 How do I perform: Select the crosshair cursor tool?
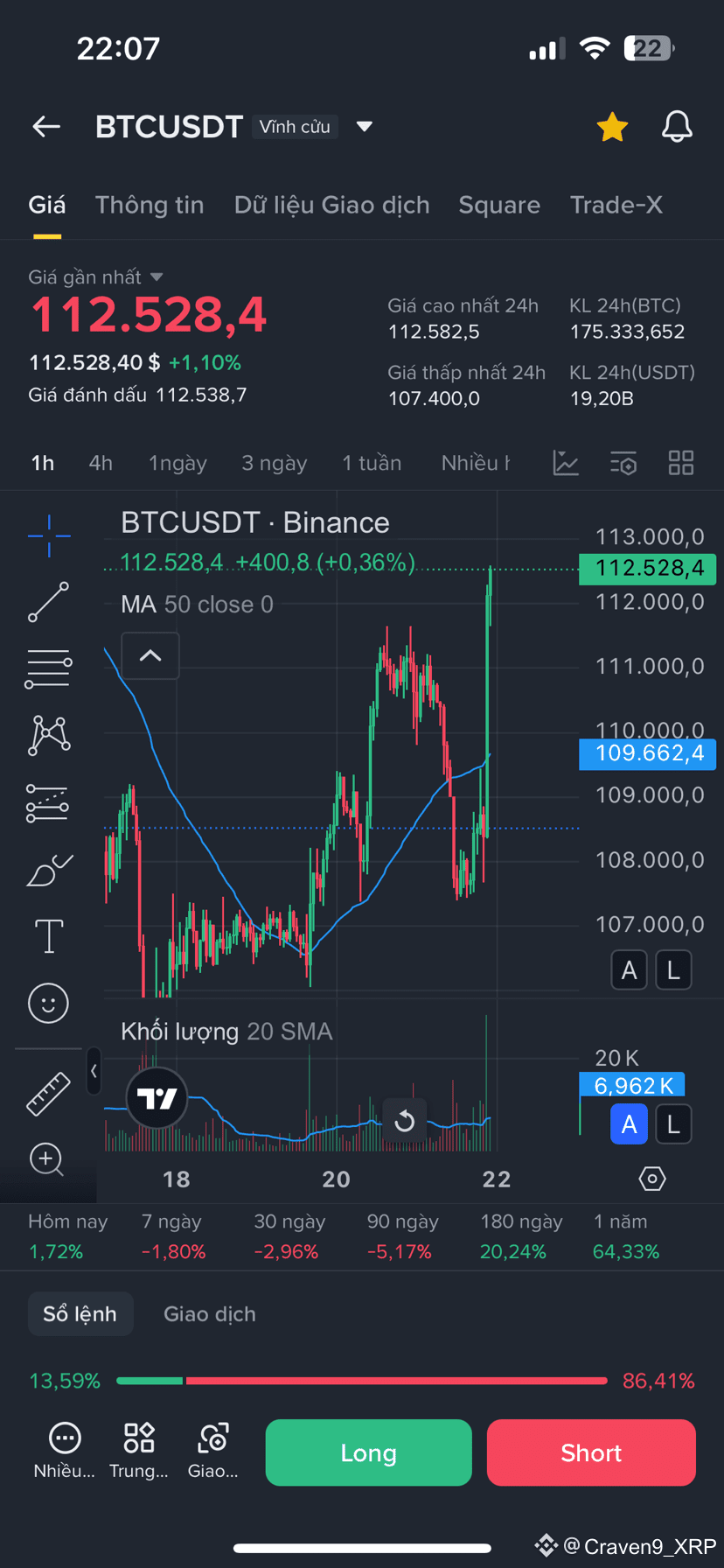49,535
